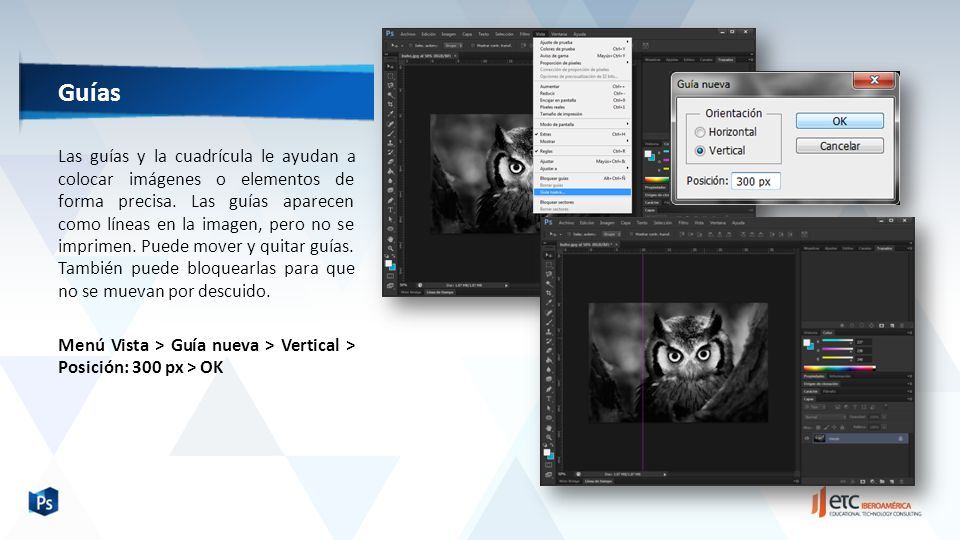Click new group folder icon in Layers panel

882,482
